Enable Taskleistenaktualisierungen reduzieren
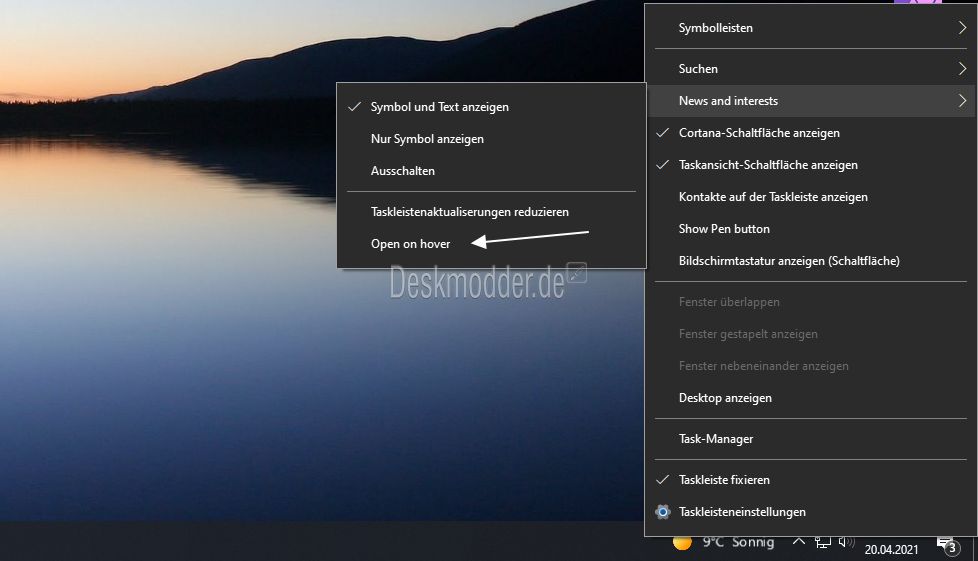The width and height of the screenshot is (978, 561). 491,212
